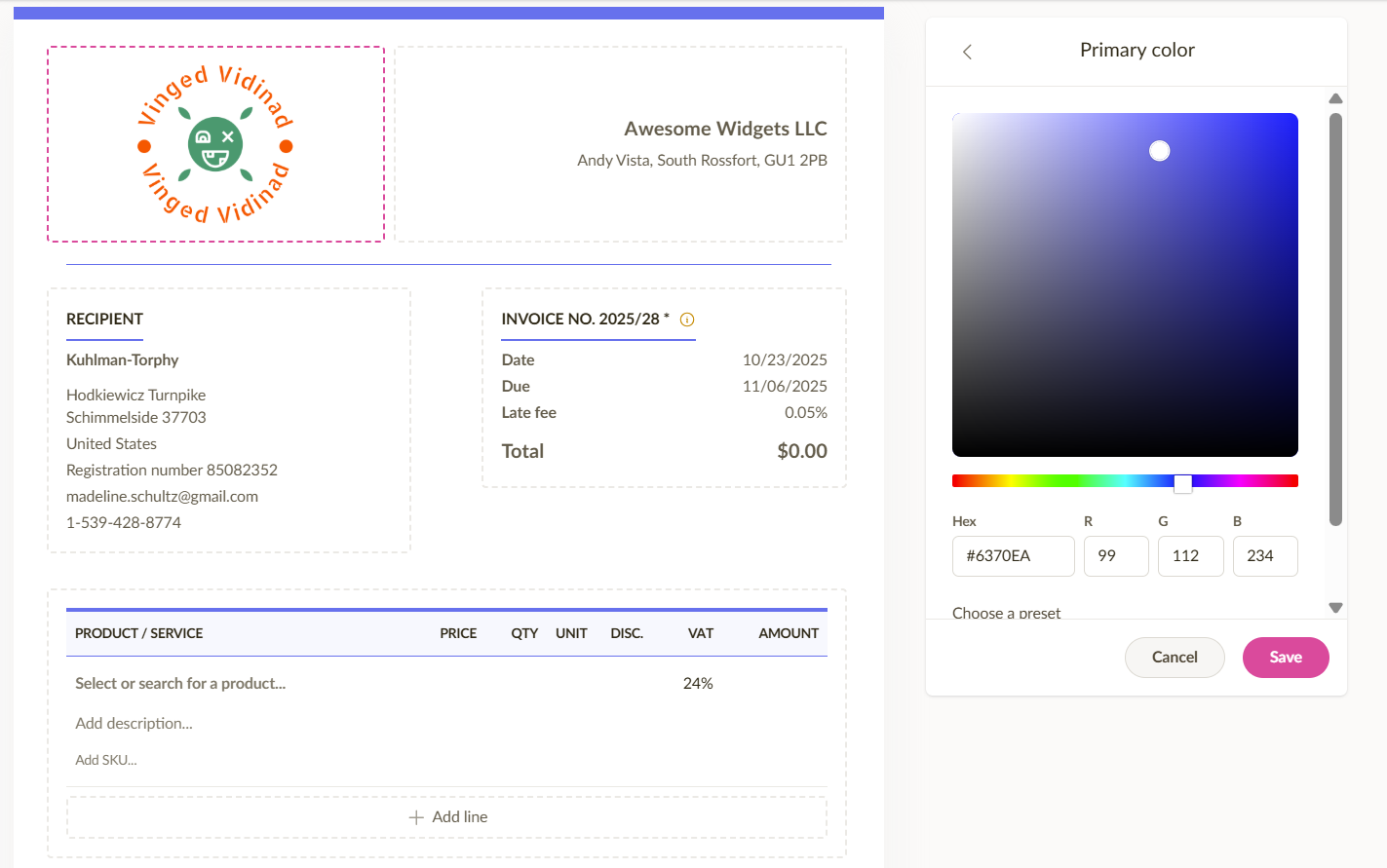This screenshot has height=868, width=1387.
Task: Click the Awesome Widgets LLC company name
Action: [x=725, y=129]
